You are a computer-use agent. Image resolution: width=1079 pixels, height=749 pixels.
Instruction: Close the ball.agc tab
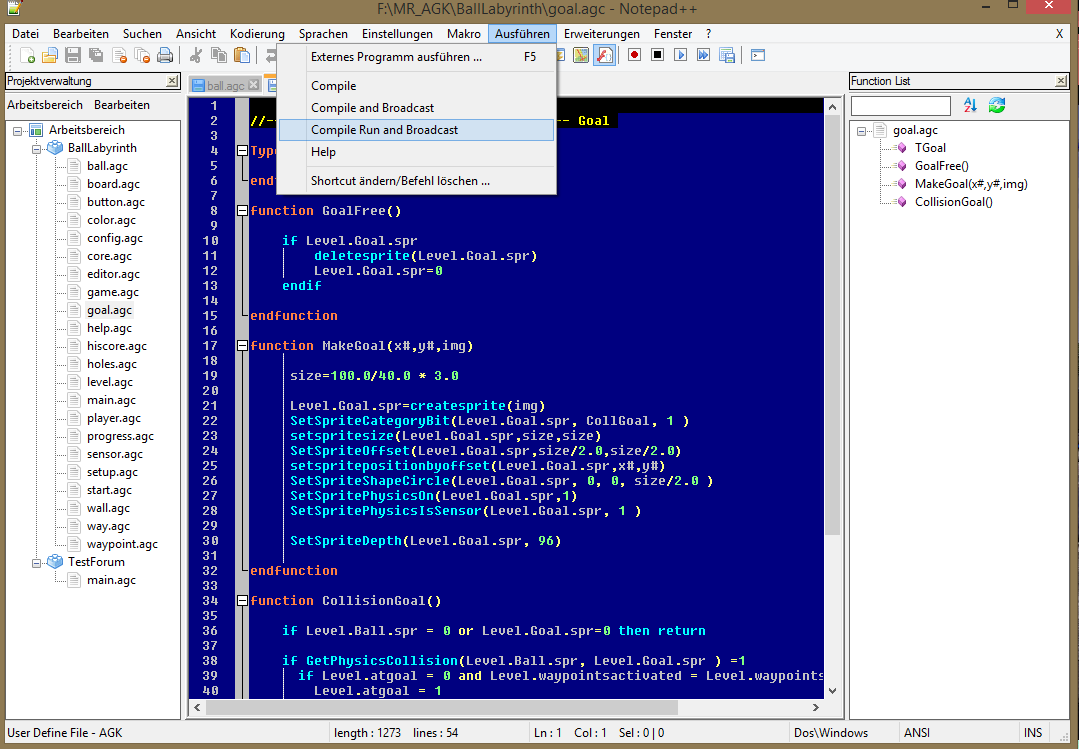pos(253,85)
